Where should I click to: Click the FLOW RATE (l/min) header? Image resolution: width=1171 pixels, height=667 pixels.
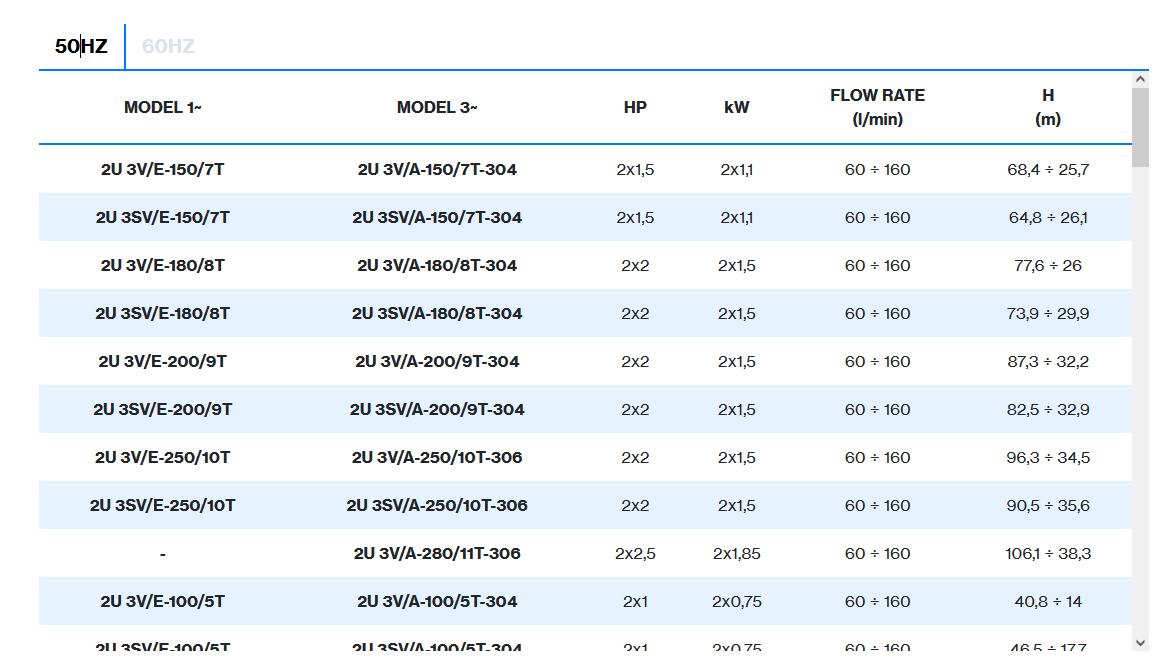[877, 107]
